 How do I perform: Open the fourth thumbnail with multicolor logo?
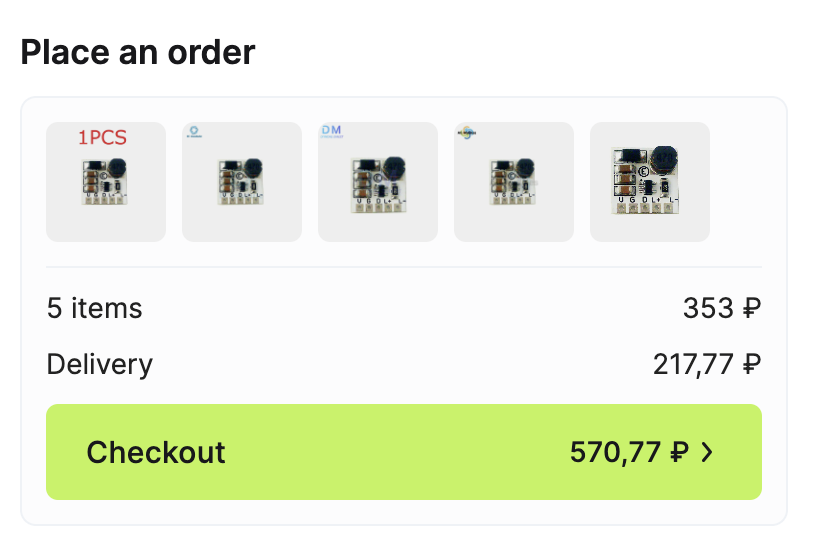tap(514, 182)
